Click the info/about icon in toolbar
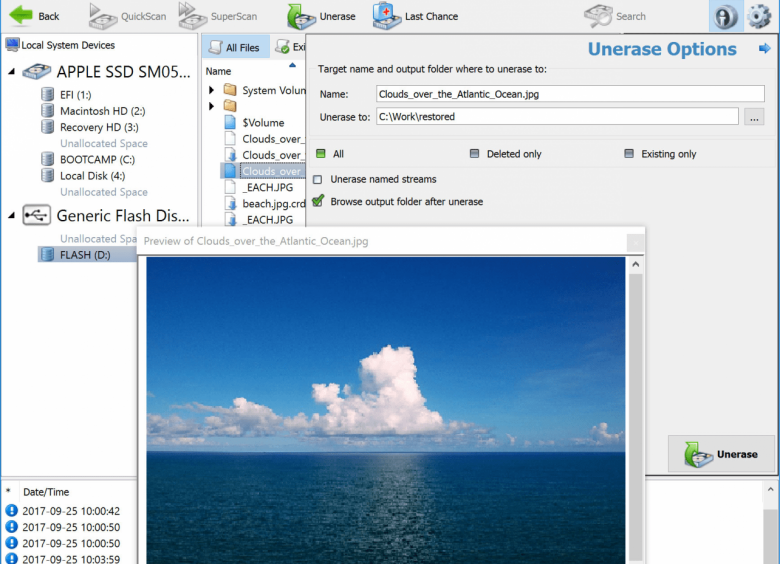The width and height of the screenshot is (780, 564). click(725, 17)
